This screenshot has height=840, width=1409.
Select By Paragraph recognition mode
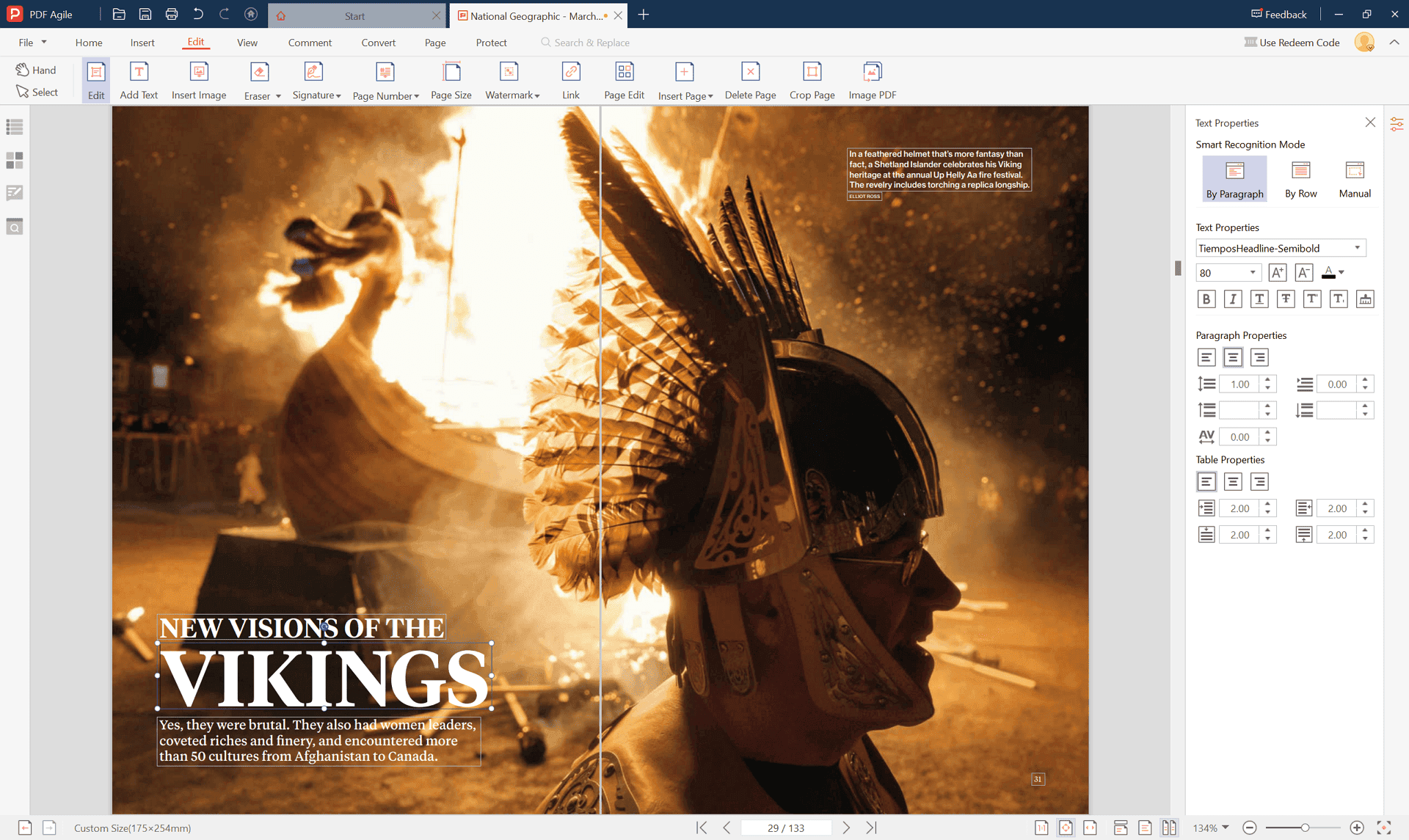(1235, 178)
